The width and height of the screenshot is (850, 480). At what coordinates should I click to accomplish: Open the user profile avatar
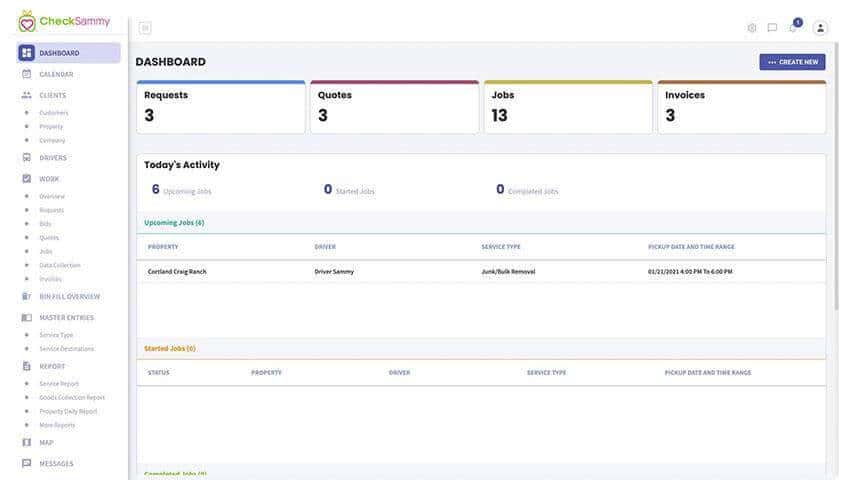pos(820,28)
